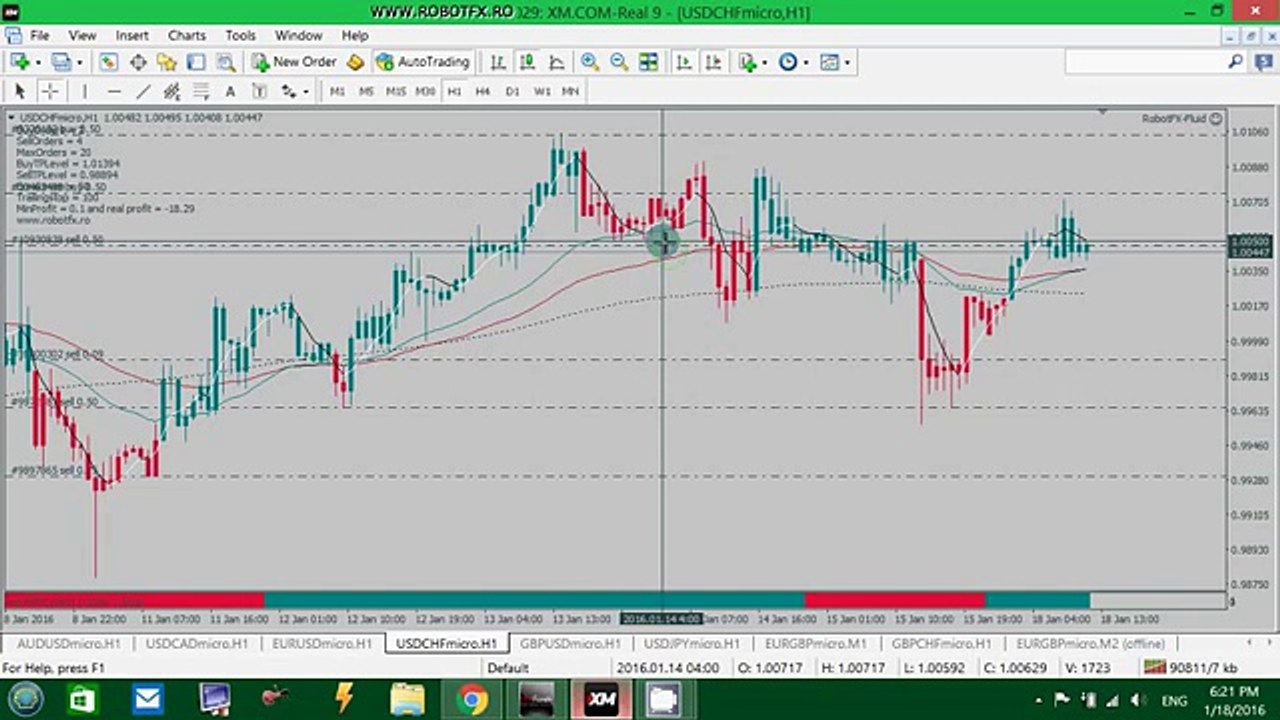Select the Cursor arrow tool

point(19,91)
